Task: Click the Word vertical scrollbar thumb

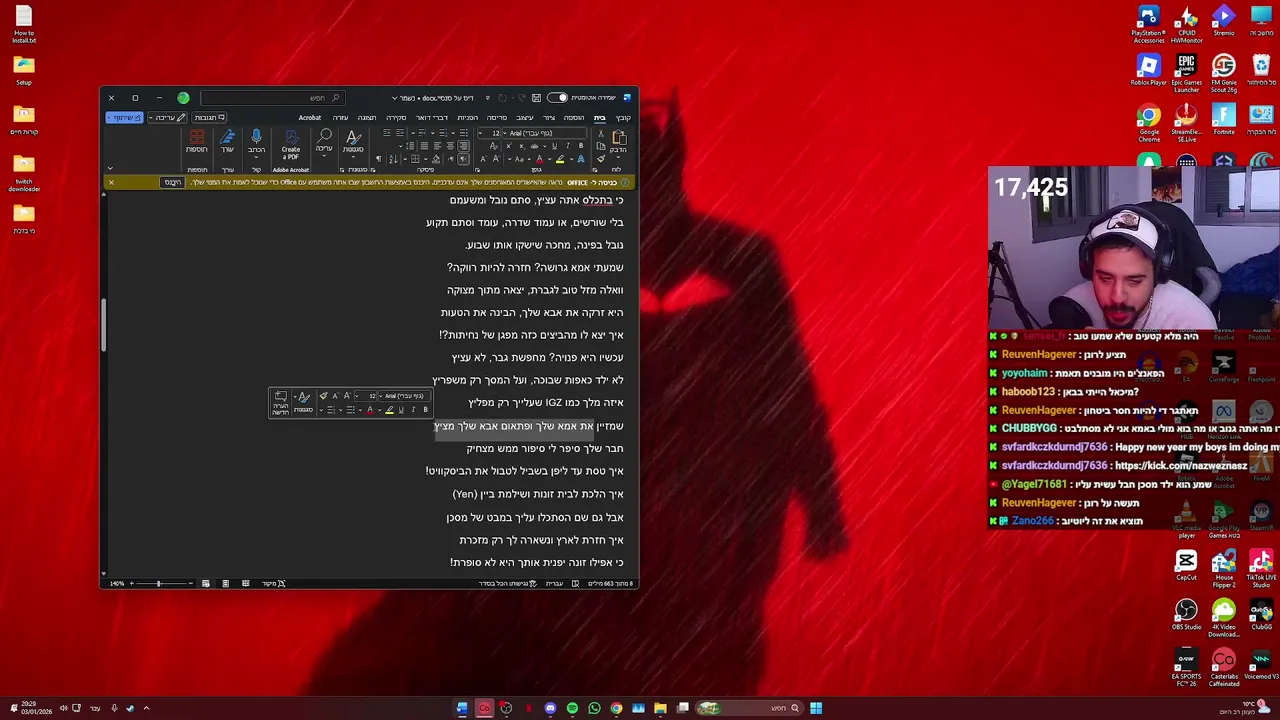Action: pyautogui.click(x=103, y=325)
